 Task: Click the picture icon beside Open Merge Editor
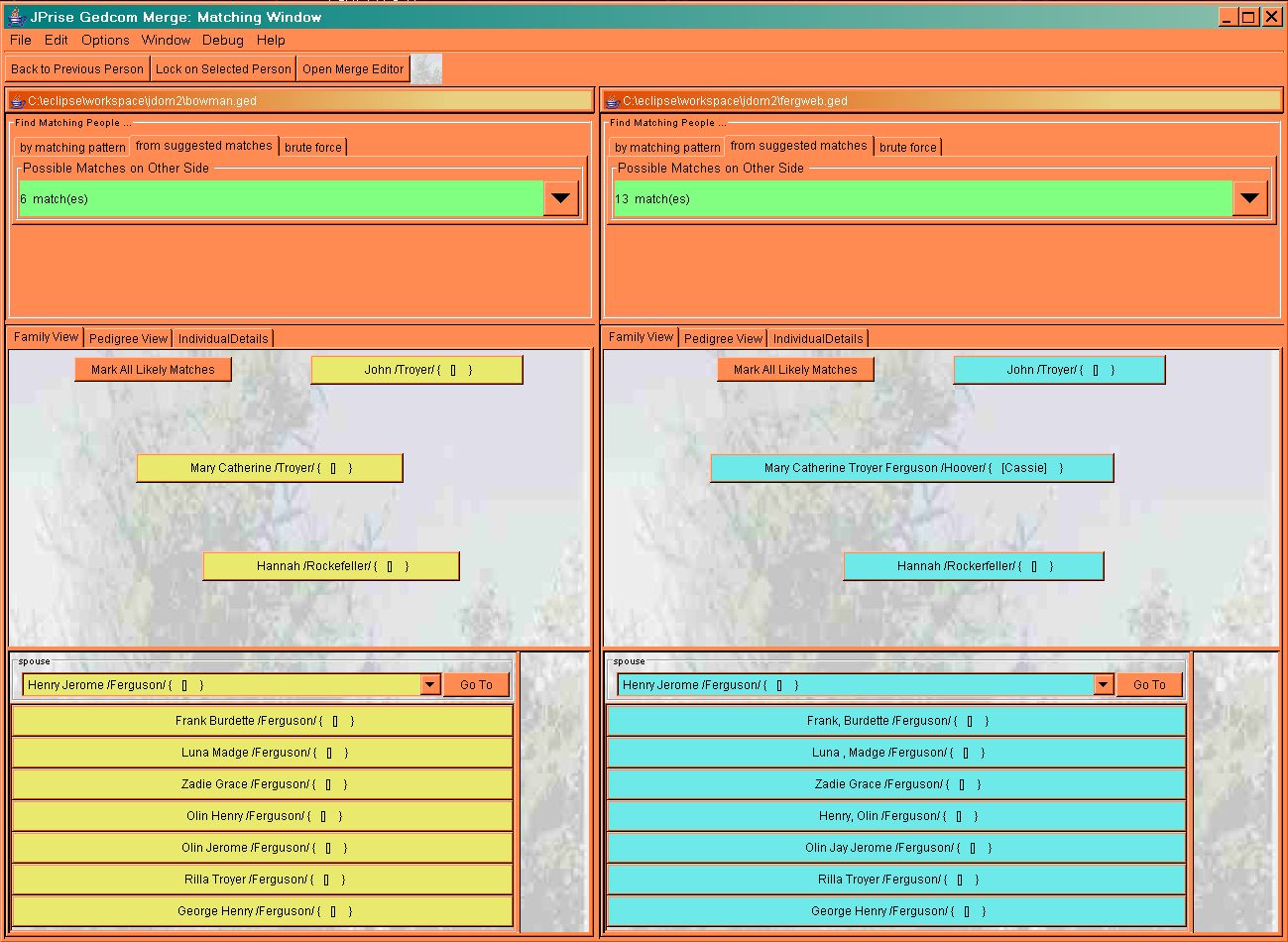426,68
